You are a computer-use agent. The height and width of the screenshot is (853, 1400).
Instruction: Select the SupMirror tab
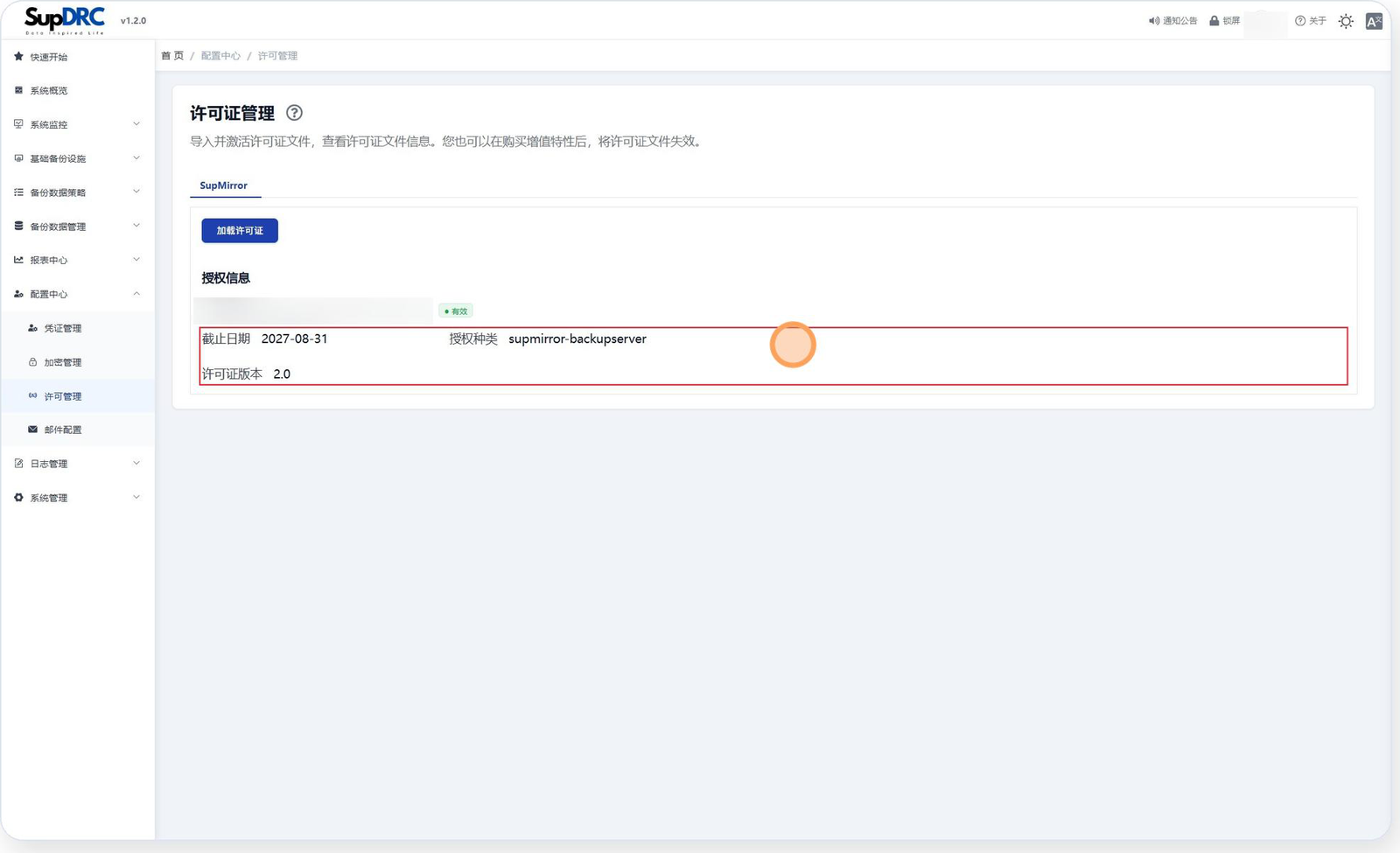pyautogui.click(x=224, y=185)
